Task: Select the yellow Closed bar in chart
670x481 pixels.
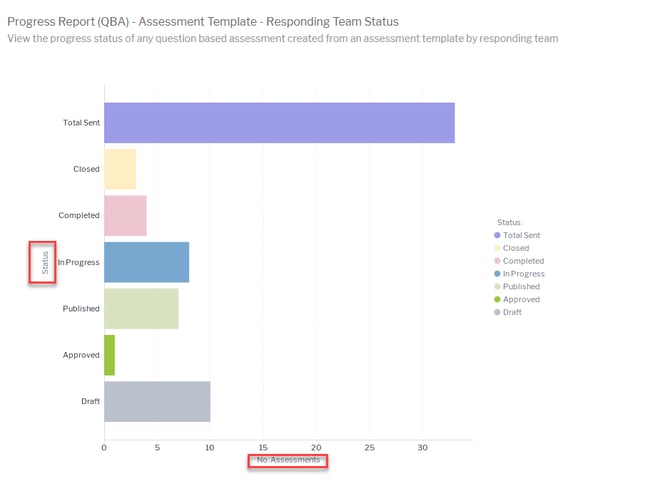Action: (x=120, y=169)
